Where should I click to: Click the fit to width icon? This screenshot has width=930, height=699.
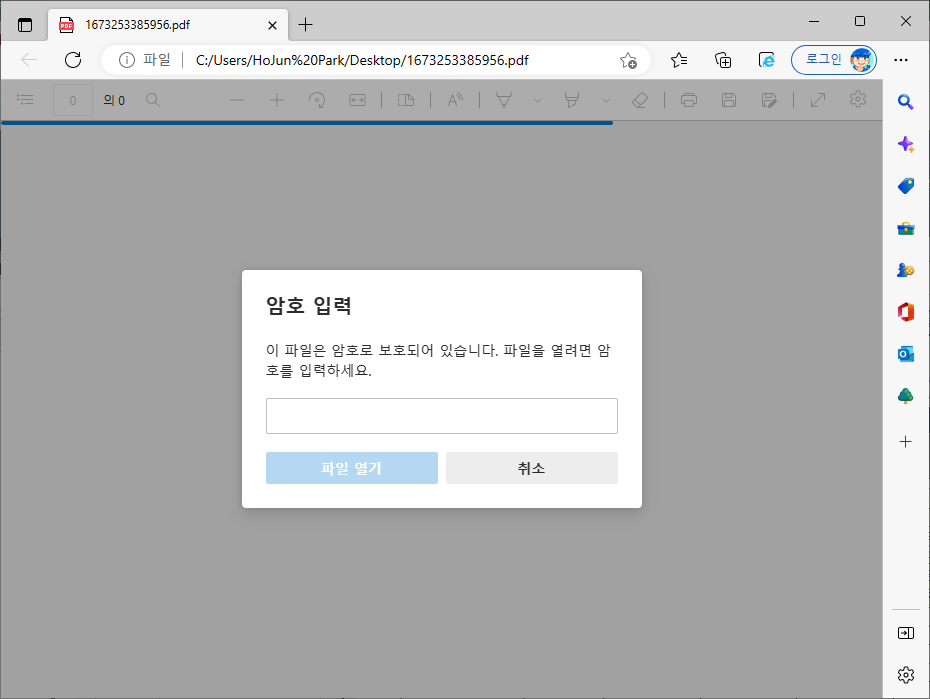[x=358, y=100]
